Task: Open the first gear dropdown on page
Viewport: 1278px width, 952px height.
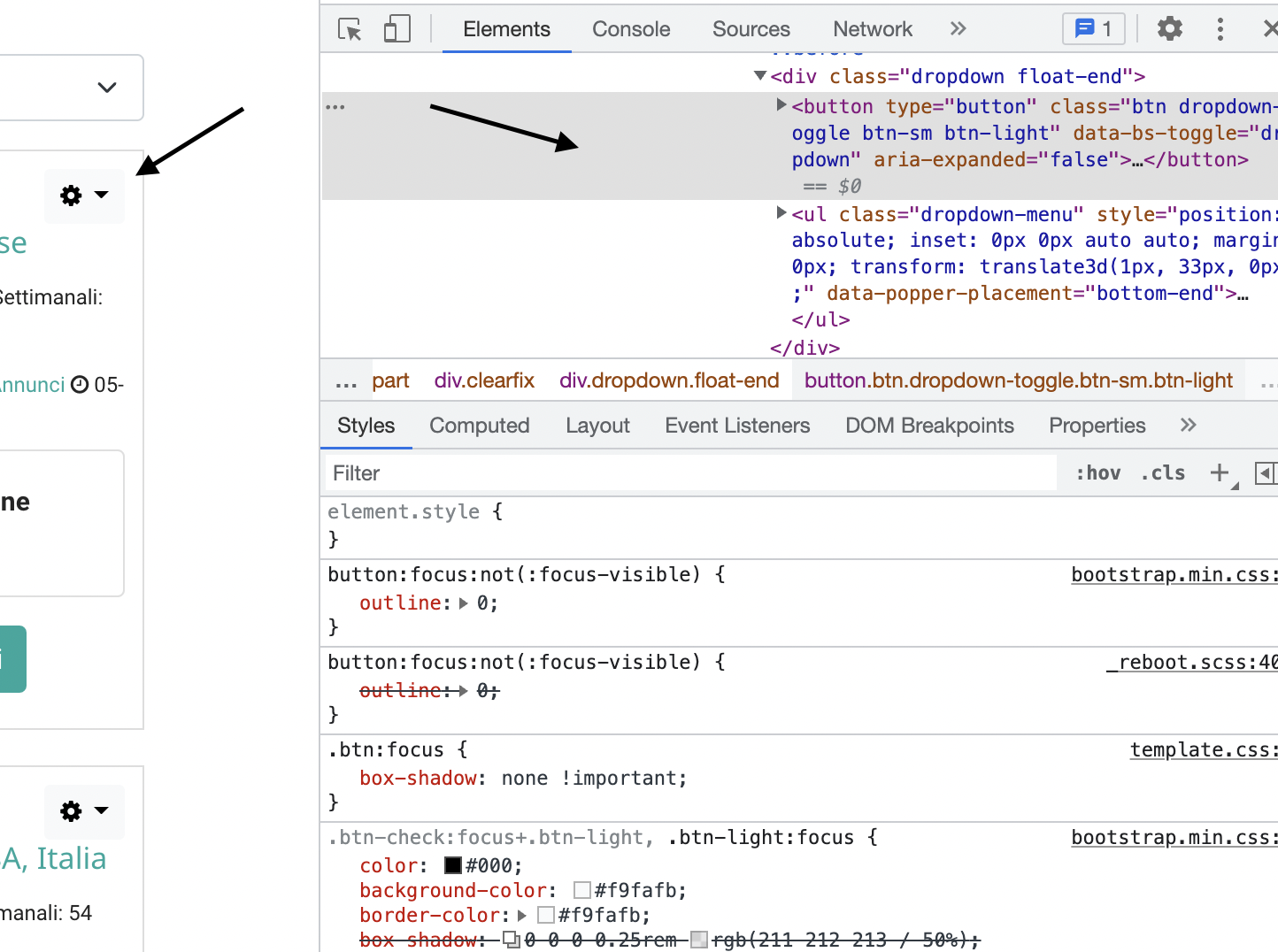Action: [84, 196]
